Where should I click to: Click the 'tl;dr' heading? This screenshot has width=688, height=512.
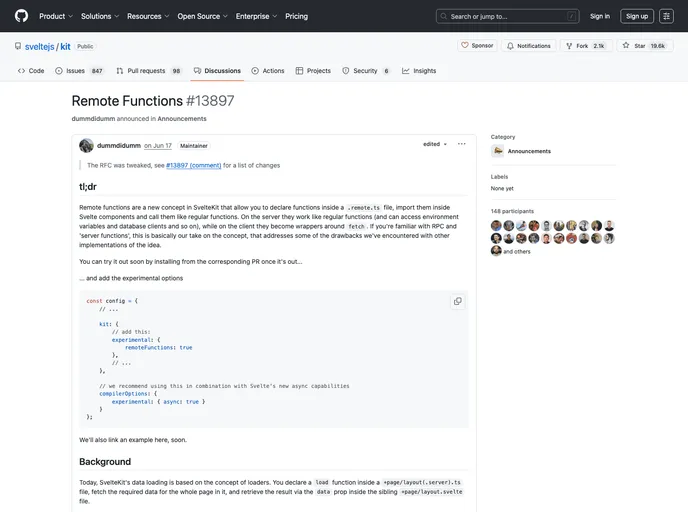[88, 186]
